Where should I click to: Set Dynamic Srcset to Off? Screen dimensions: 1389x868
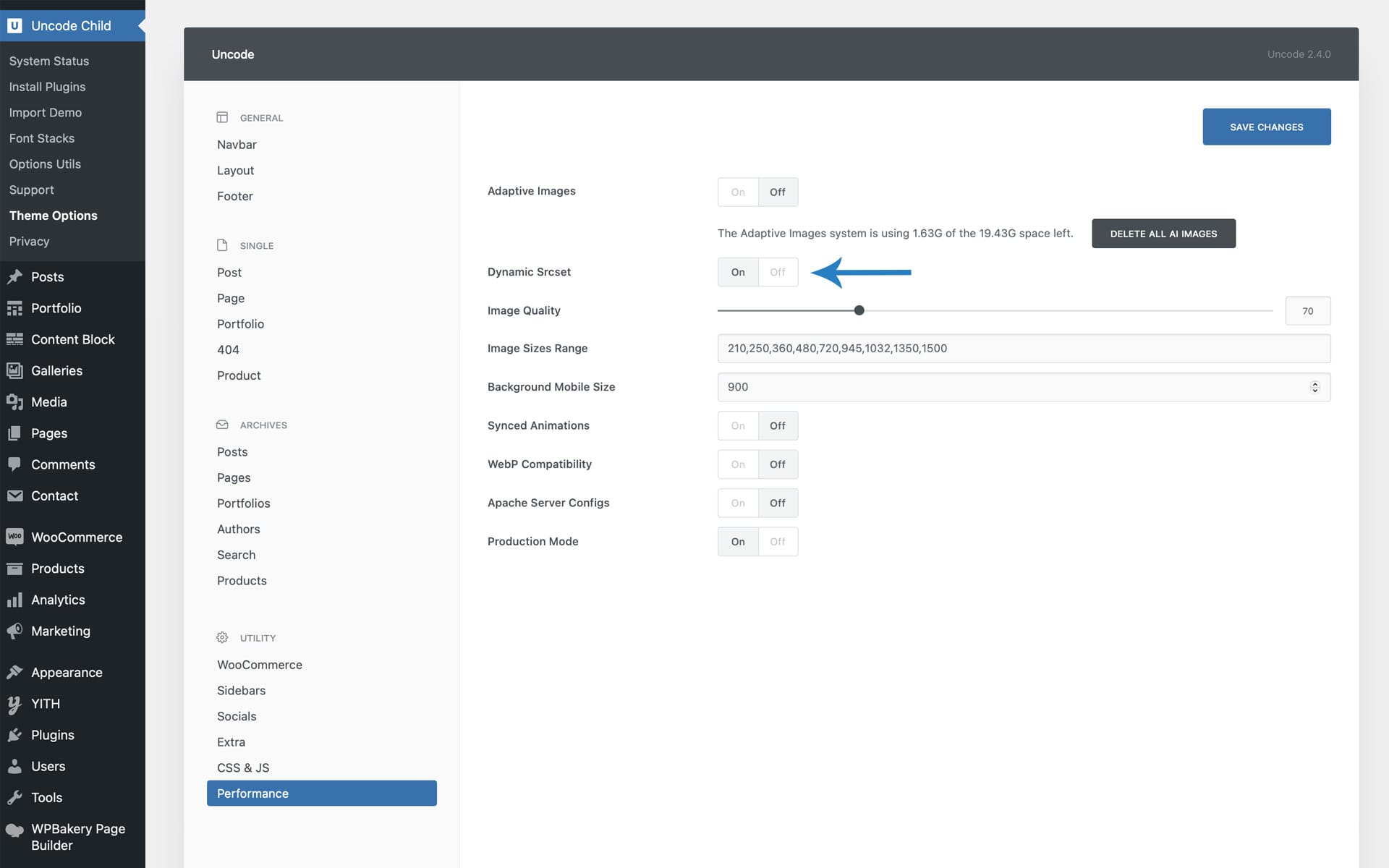coord(778,272)
